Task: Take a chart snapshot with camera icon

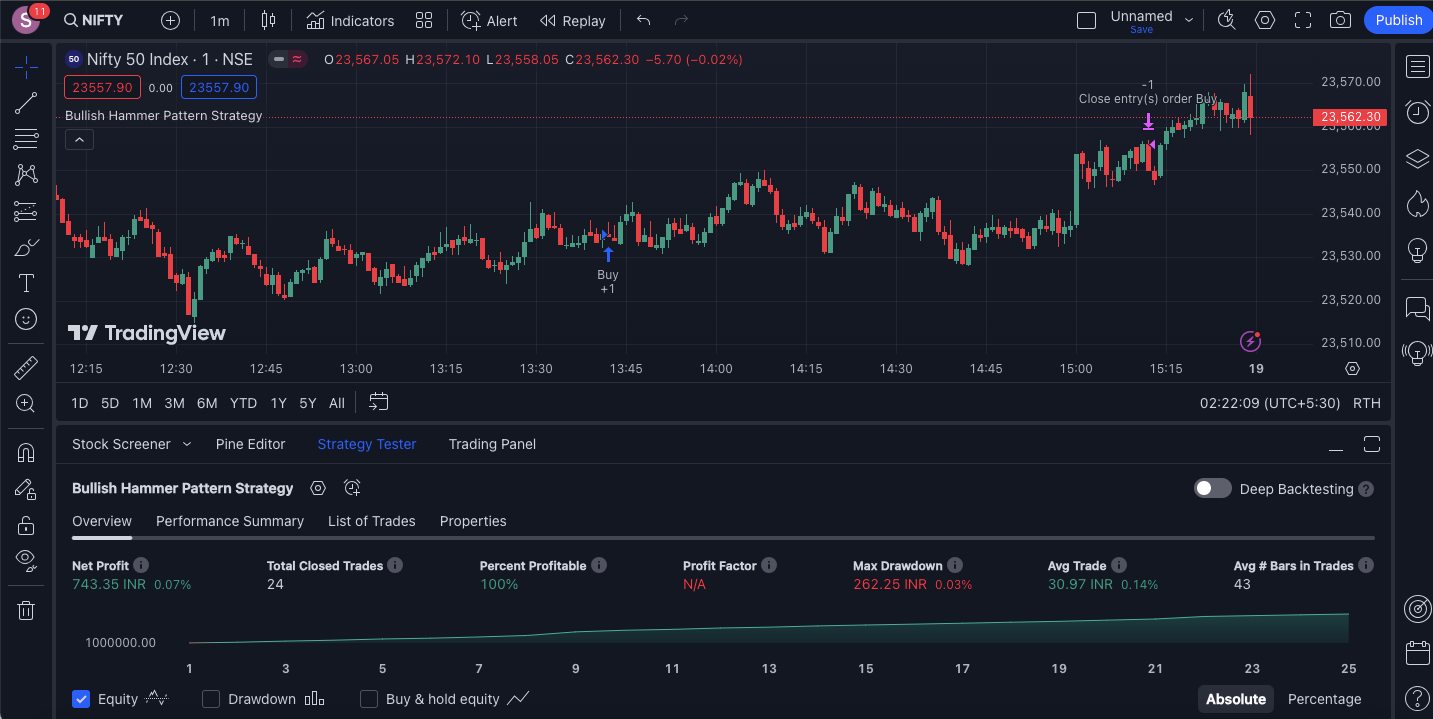Action: click(1340, 20)
